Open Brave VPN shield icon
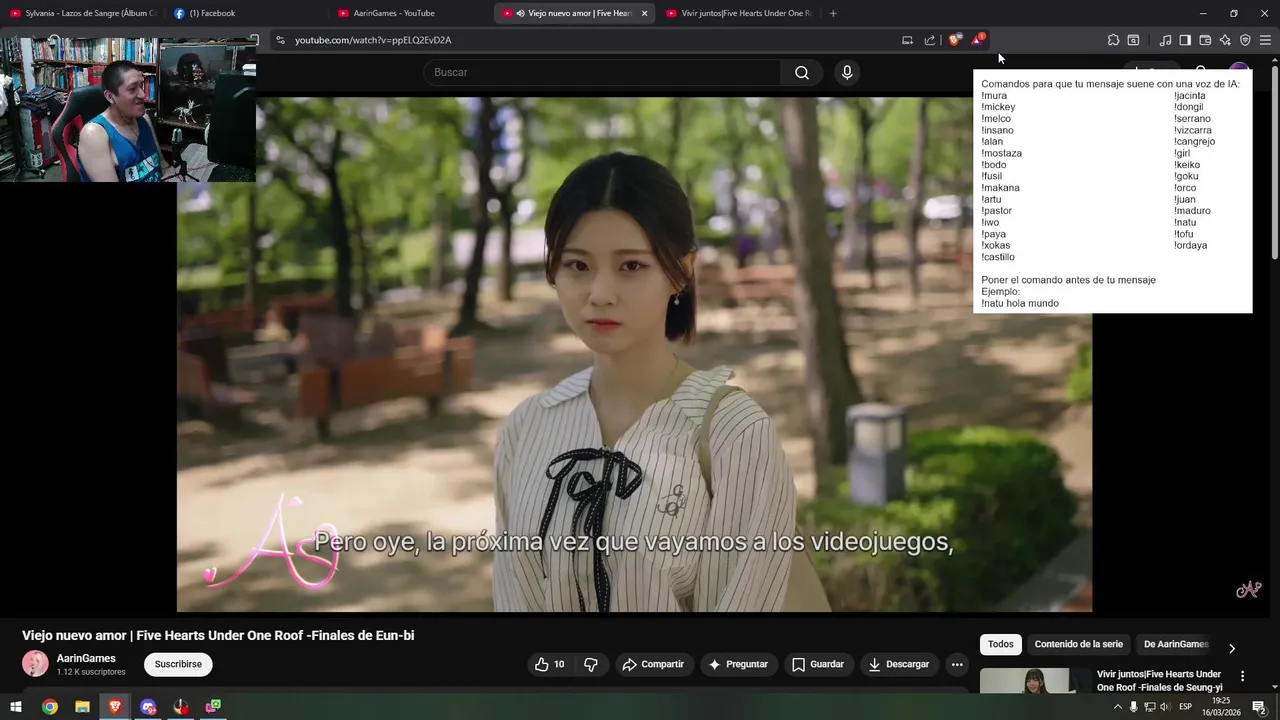 (x=1245, y=40)
